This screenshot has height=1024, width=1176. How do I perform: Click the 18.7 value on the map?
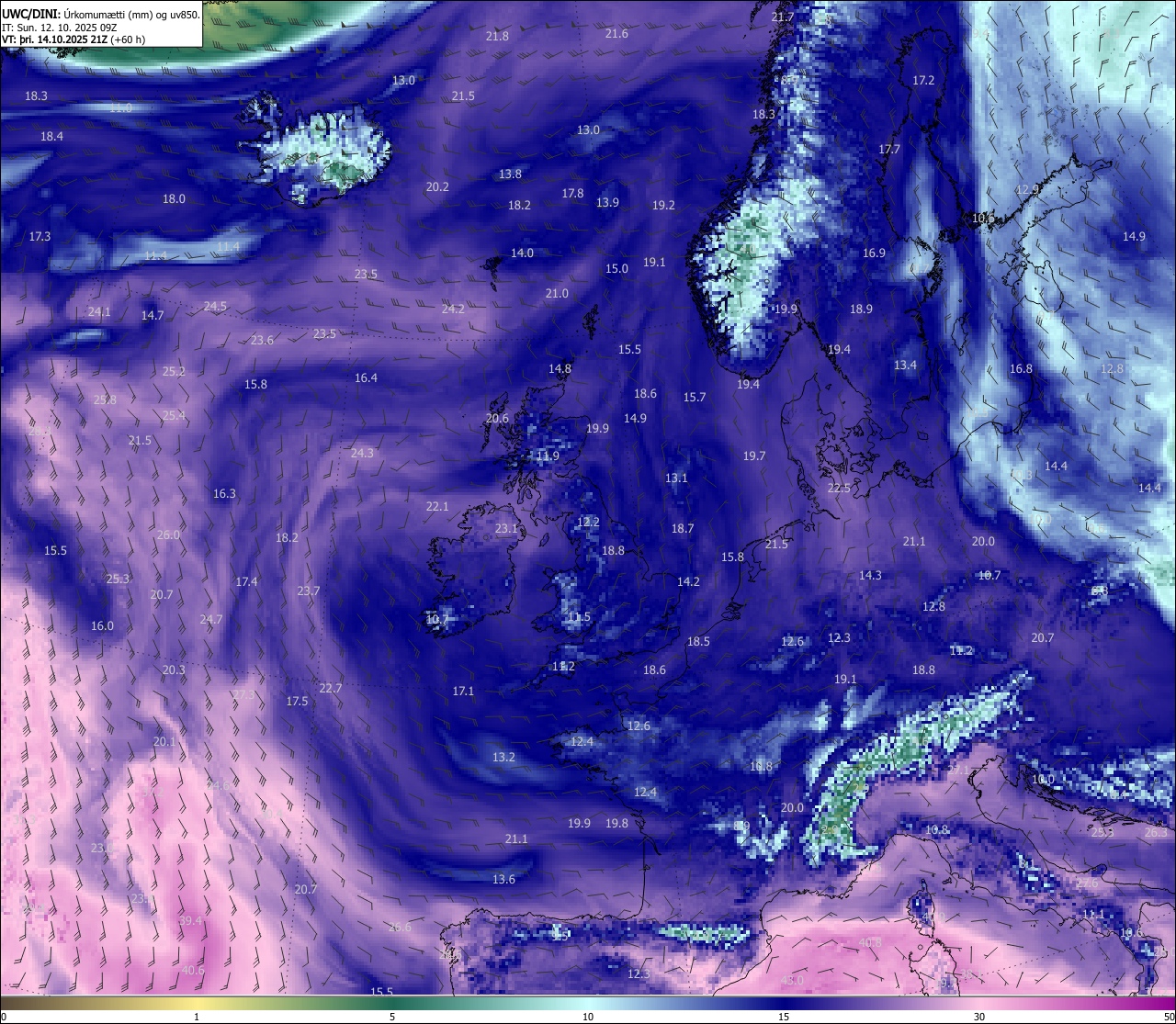tap(683, 528)
